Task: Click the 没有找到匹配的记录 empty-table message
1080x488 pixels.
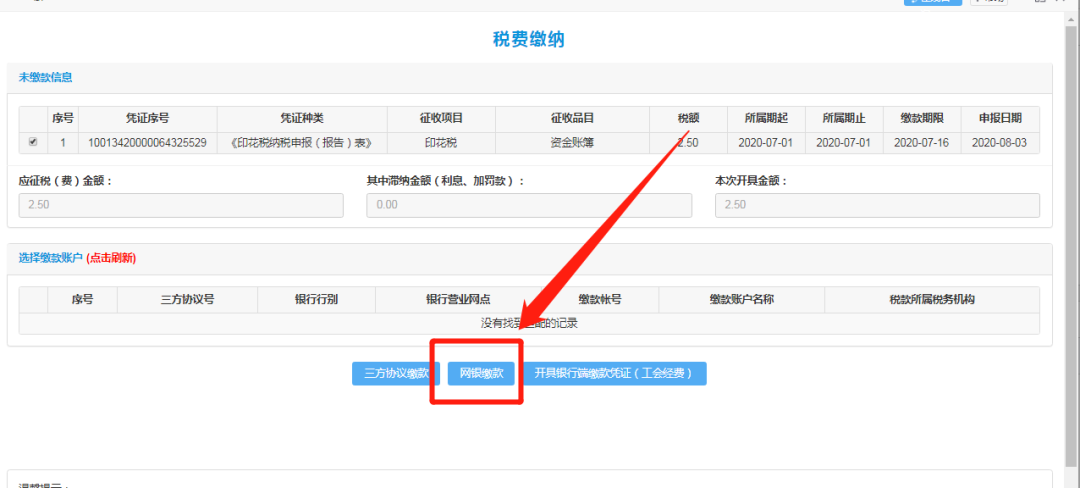Action: pos(529,323)
